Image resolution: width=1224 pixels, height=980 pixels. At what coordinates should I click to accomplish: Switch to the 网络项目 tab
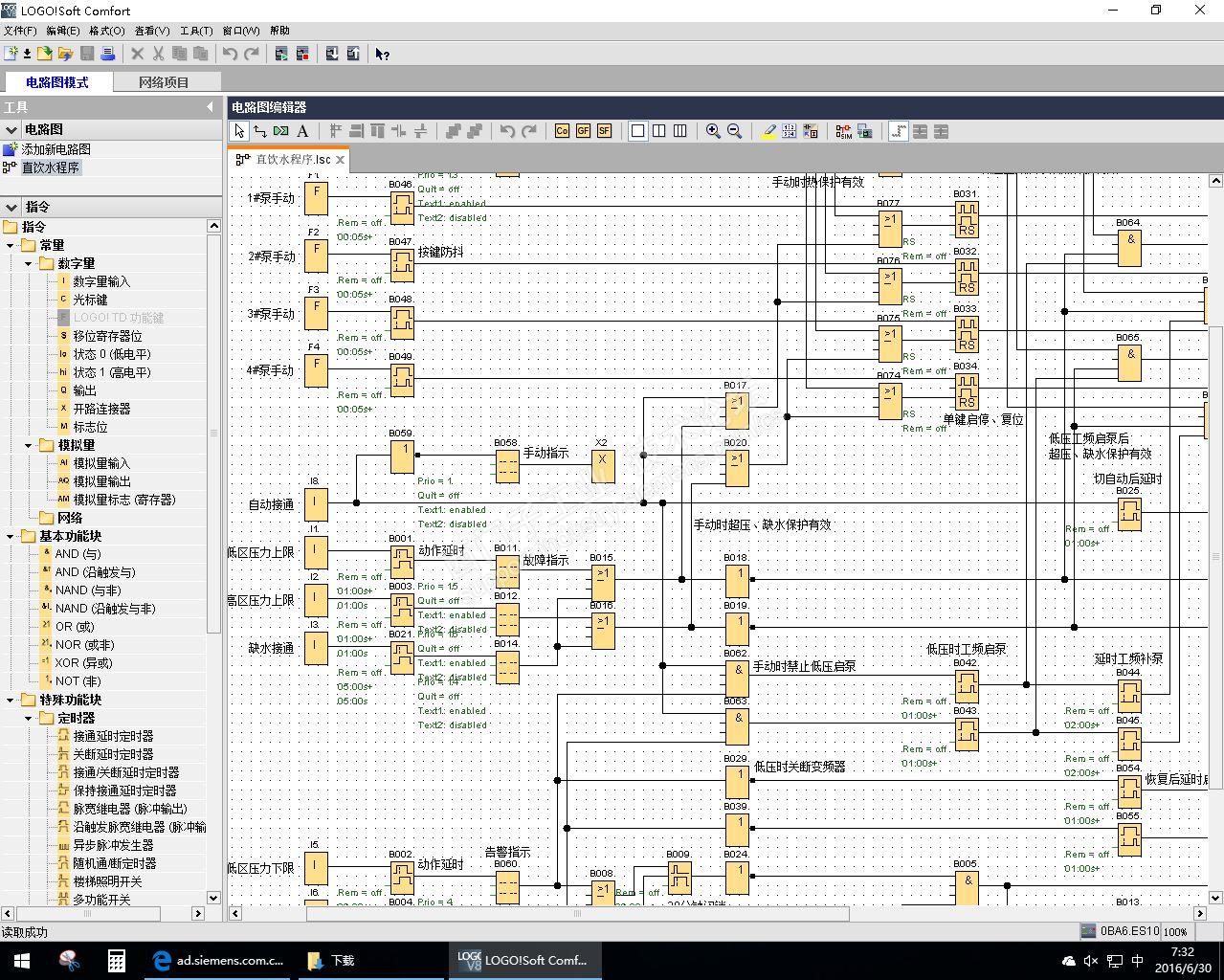pos(164,82)
